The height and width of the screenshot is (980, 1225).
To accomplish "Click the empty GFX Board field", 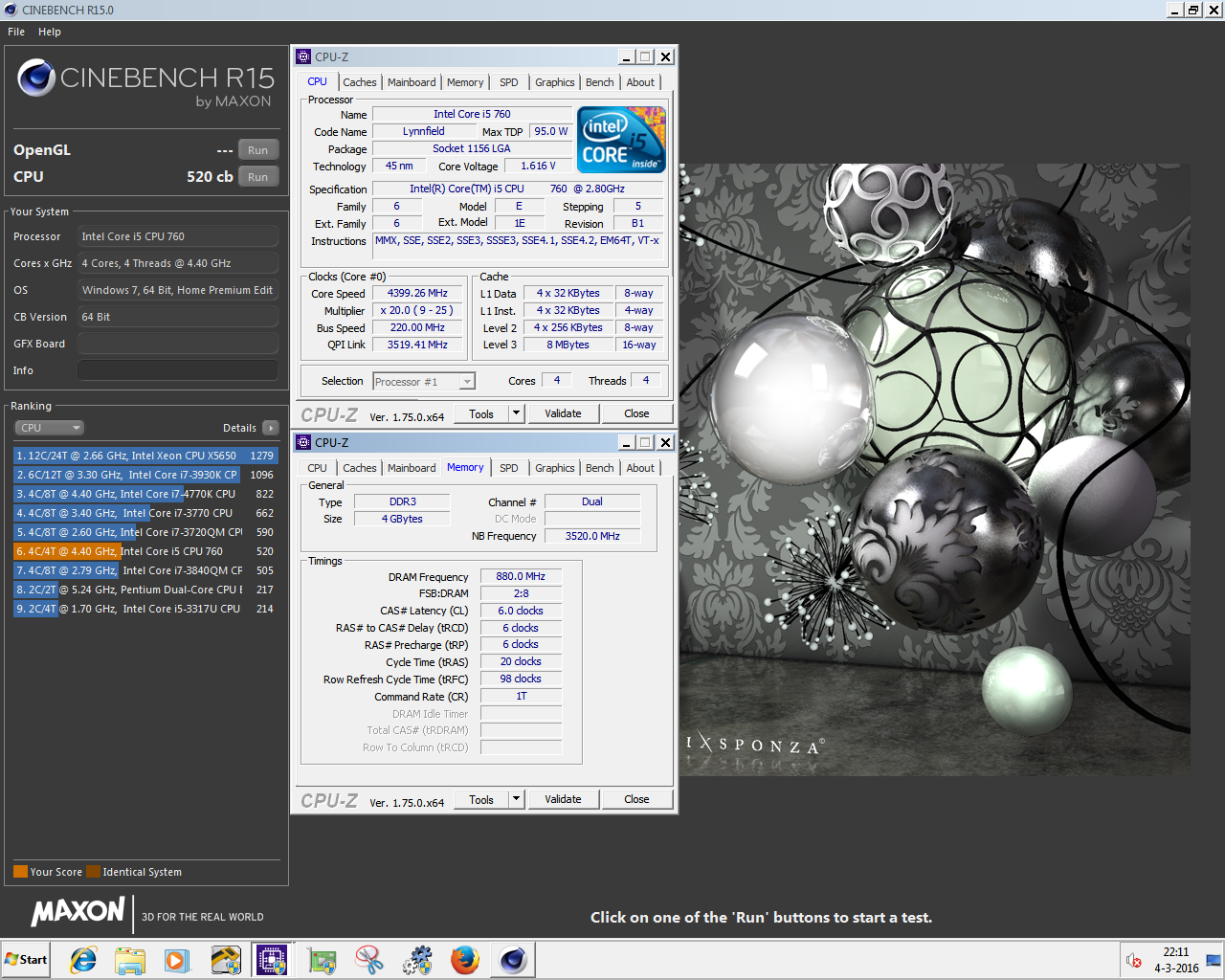I will [178, 344].
